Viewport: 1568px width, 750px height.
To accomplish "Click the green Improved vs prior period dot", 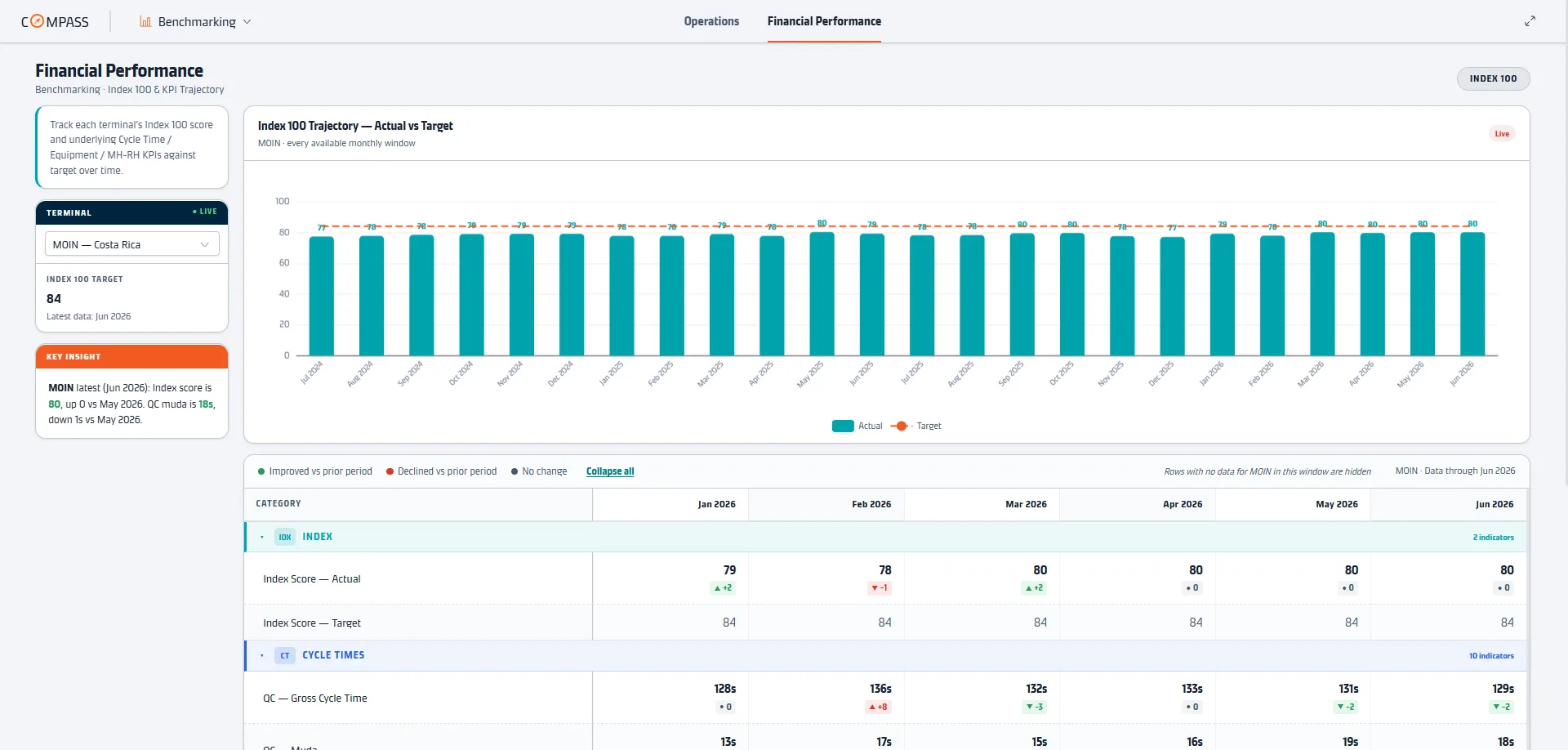I will [x=261, y=471].
